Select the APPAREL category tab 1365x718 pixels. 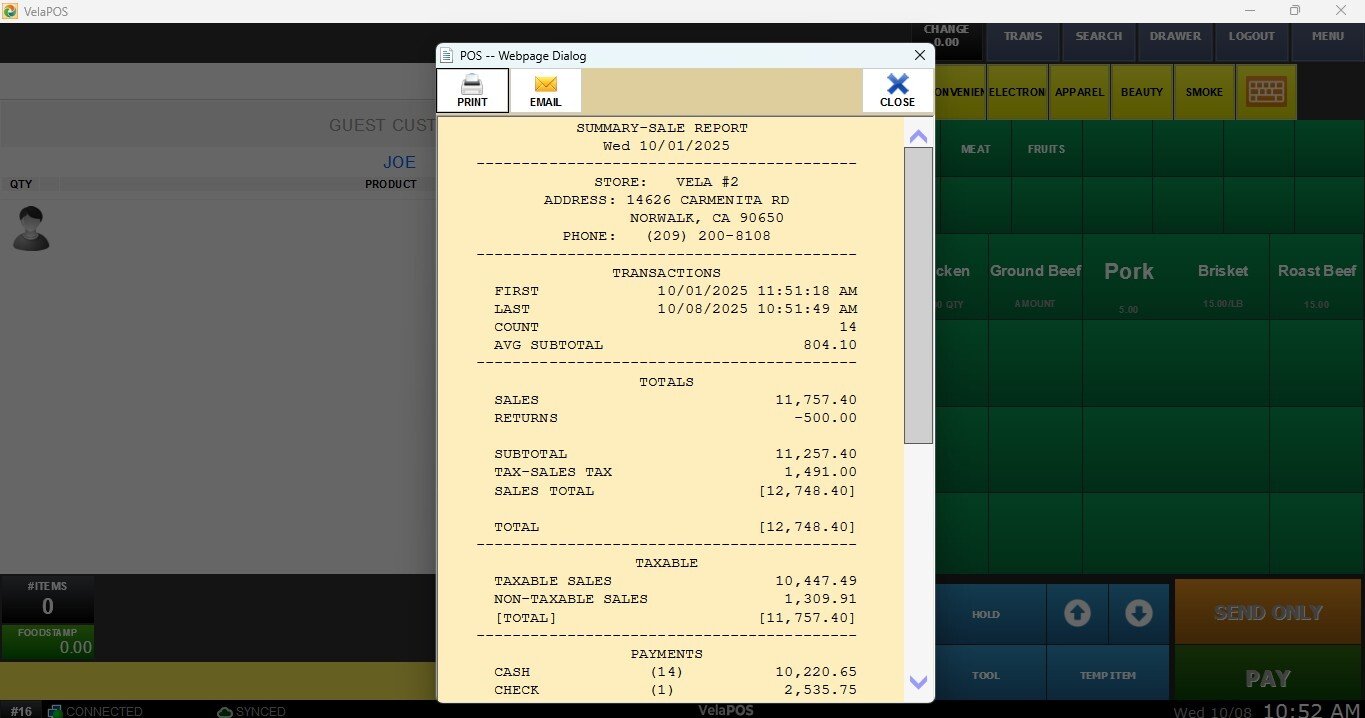pyautogui.click(x=1079, y=92)
